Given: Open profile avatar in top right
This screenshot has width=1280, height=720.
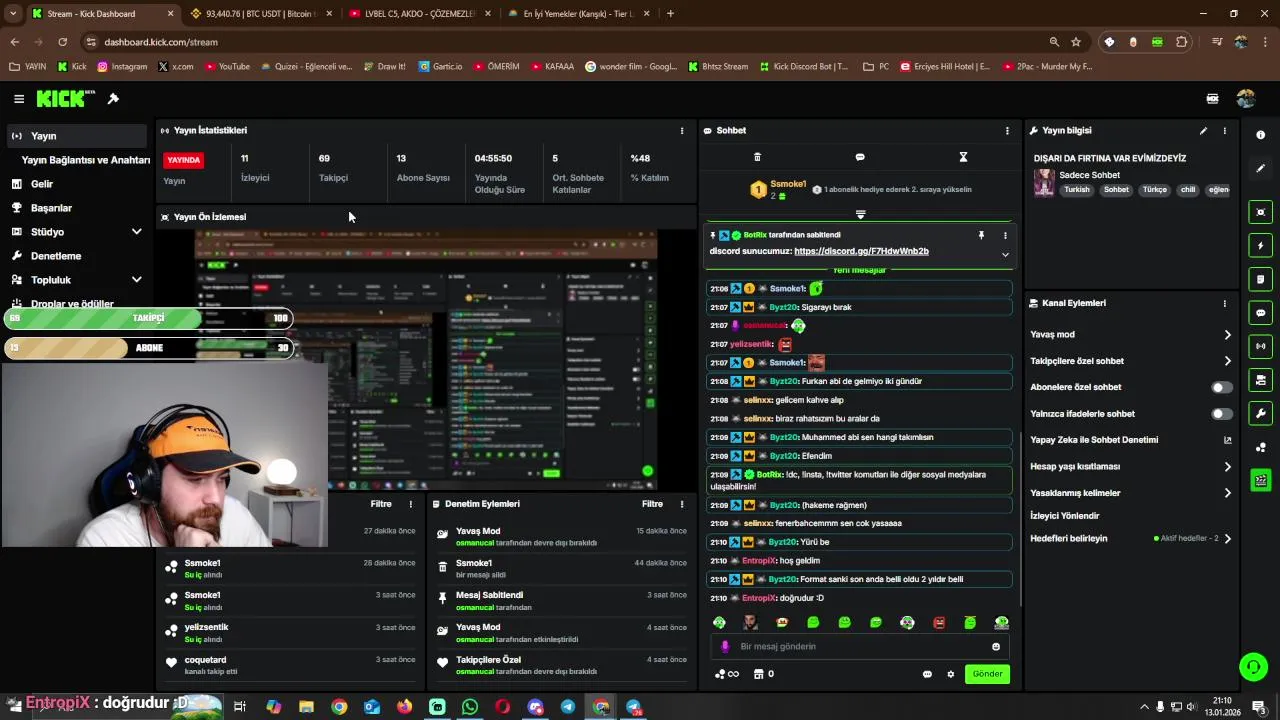Looking at the screenshot, I should (1245, 99).
